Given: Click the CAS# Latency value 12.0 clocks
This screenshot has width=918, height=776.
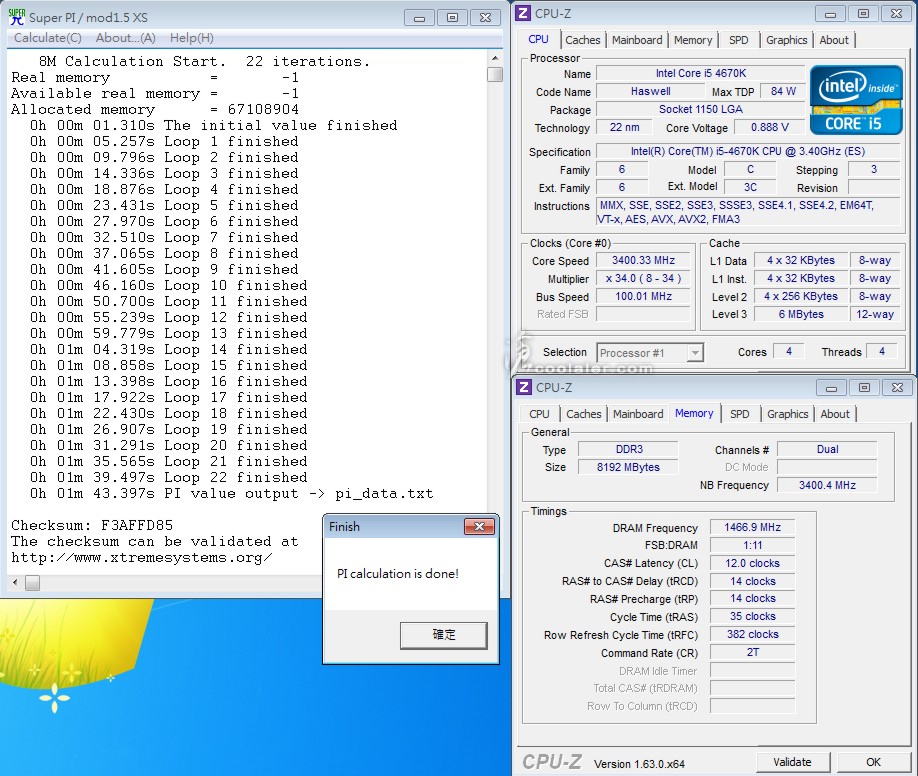Looking at the screenshot, I should click(x=752, y=563).
